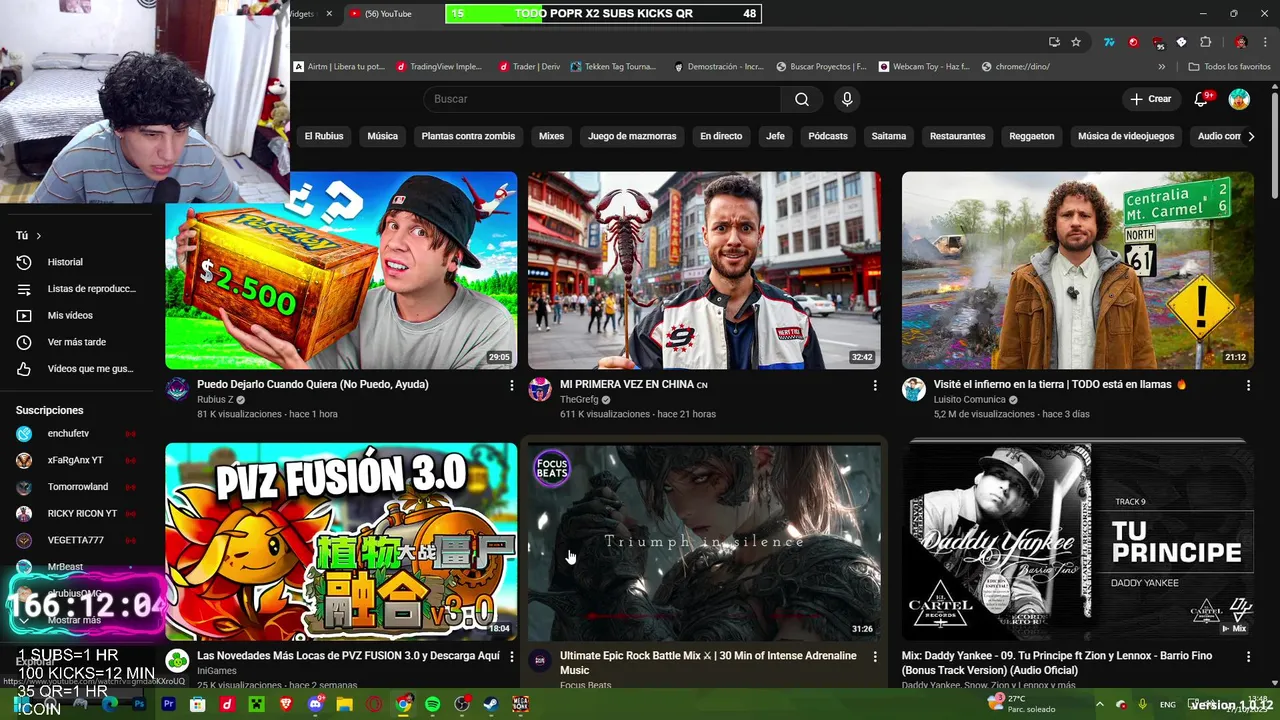Select Reggaeton category chip

pos(1032,136)
